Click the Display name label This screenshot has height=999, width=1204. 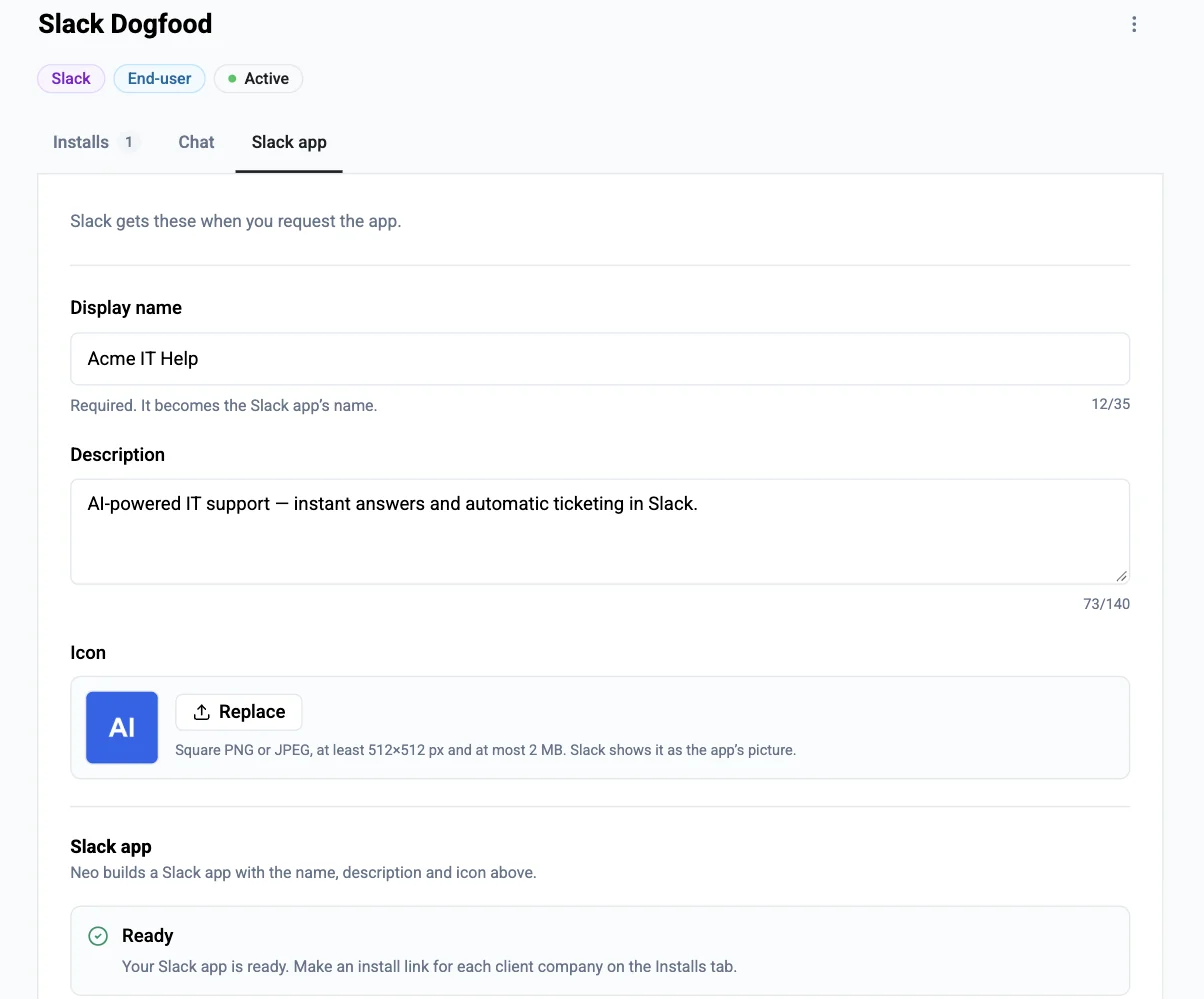tap(126, 308)
